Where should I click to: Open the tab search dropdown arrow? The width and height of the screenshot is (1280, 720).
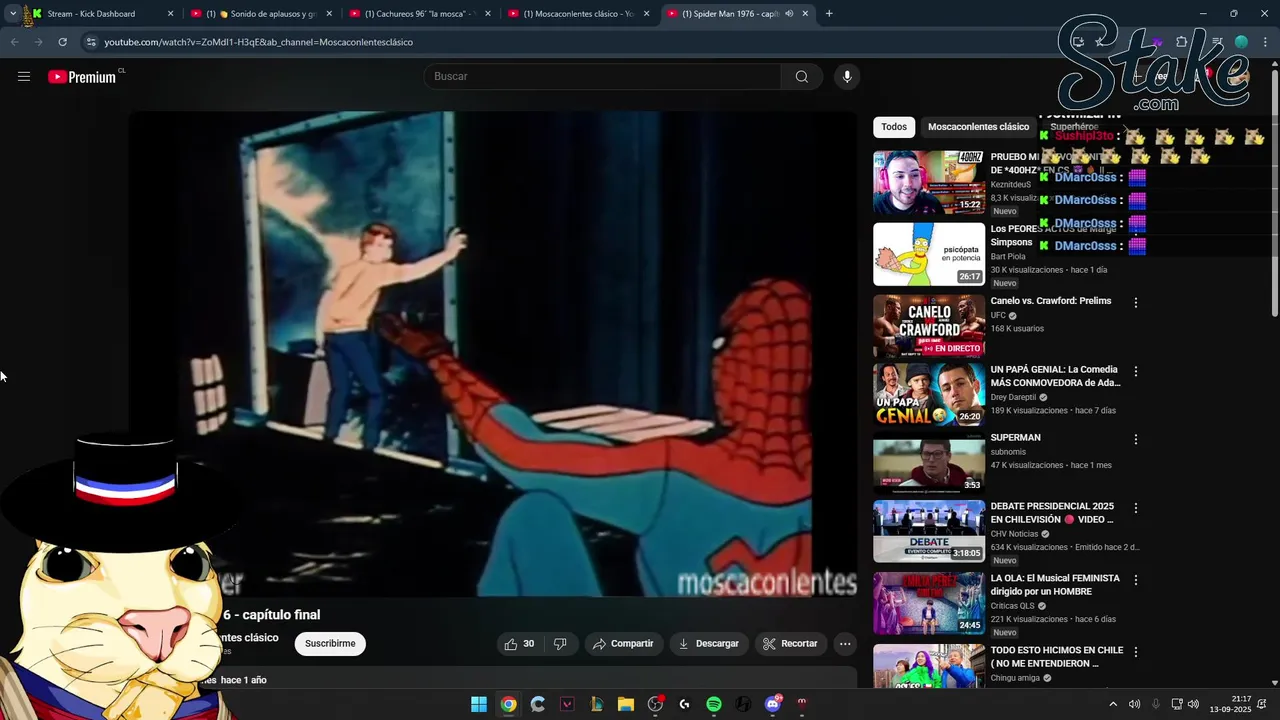[x=12, y=14]
